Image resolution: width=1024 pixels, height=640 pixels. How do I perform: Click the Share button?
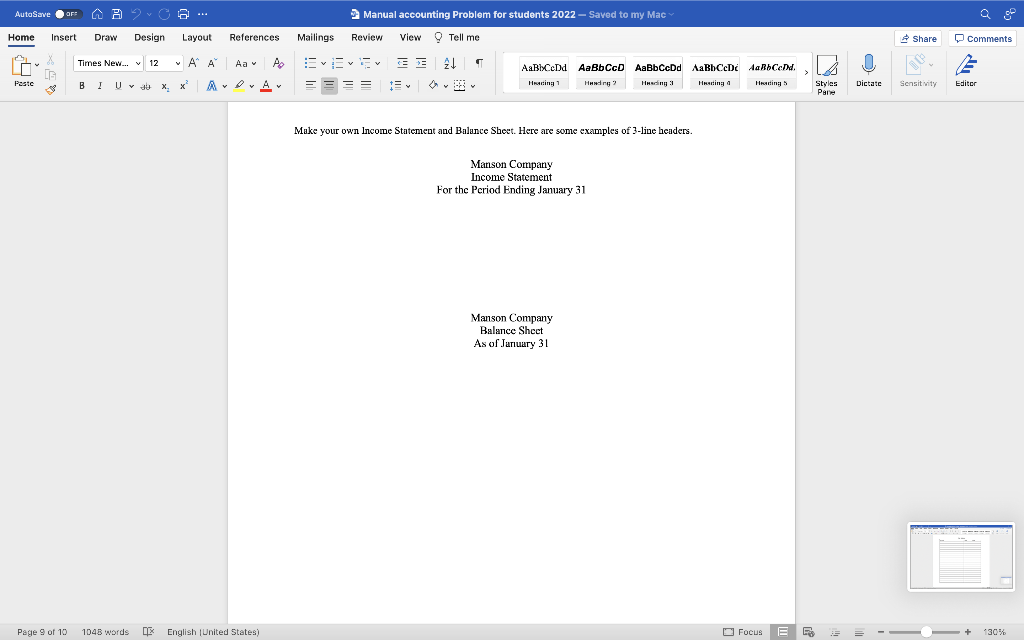918,39
